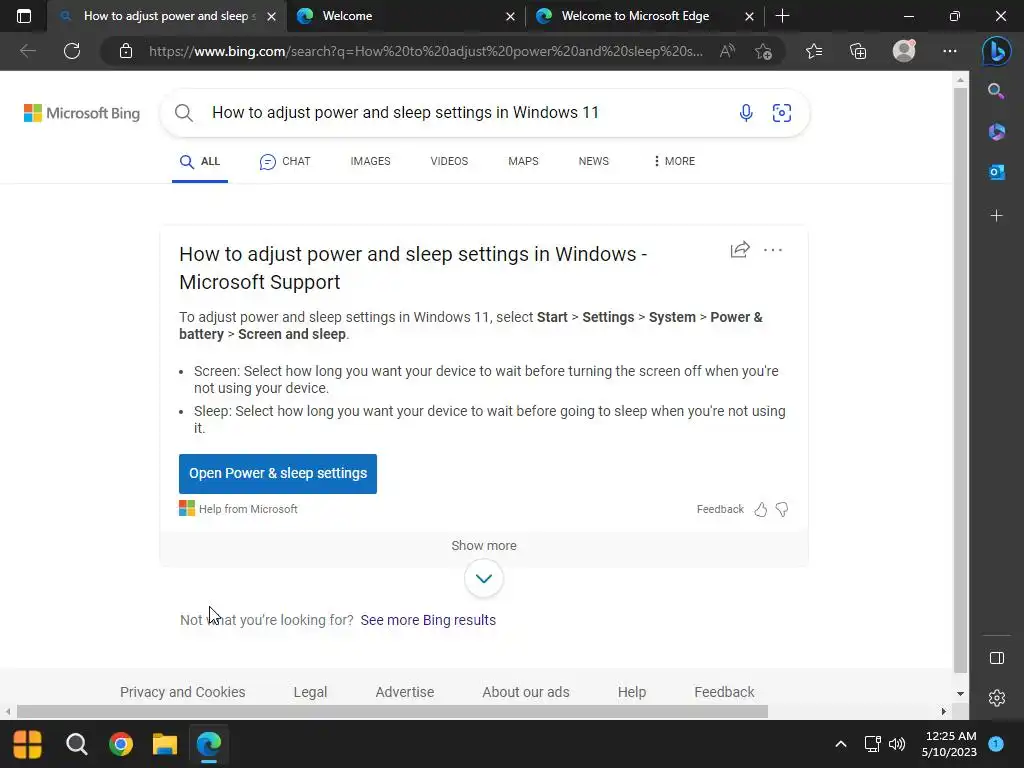Launch Google Chrome from taskbar
This screenshot has height=768, width=1024.
coord(121,744)
